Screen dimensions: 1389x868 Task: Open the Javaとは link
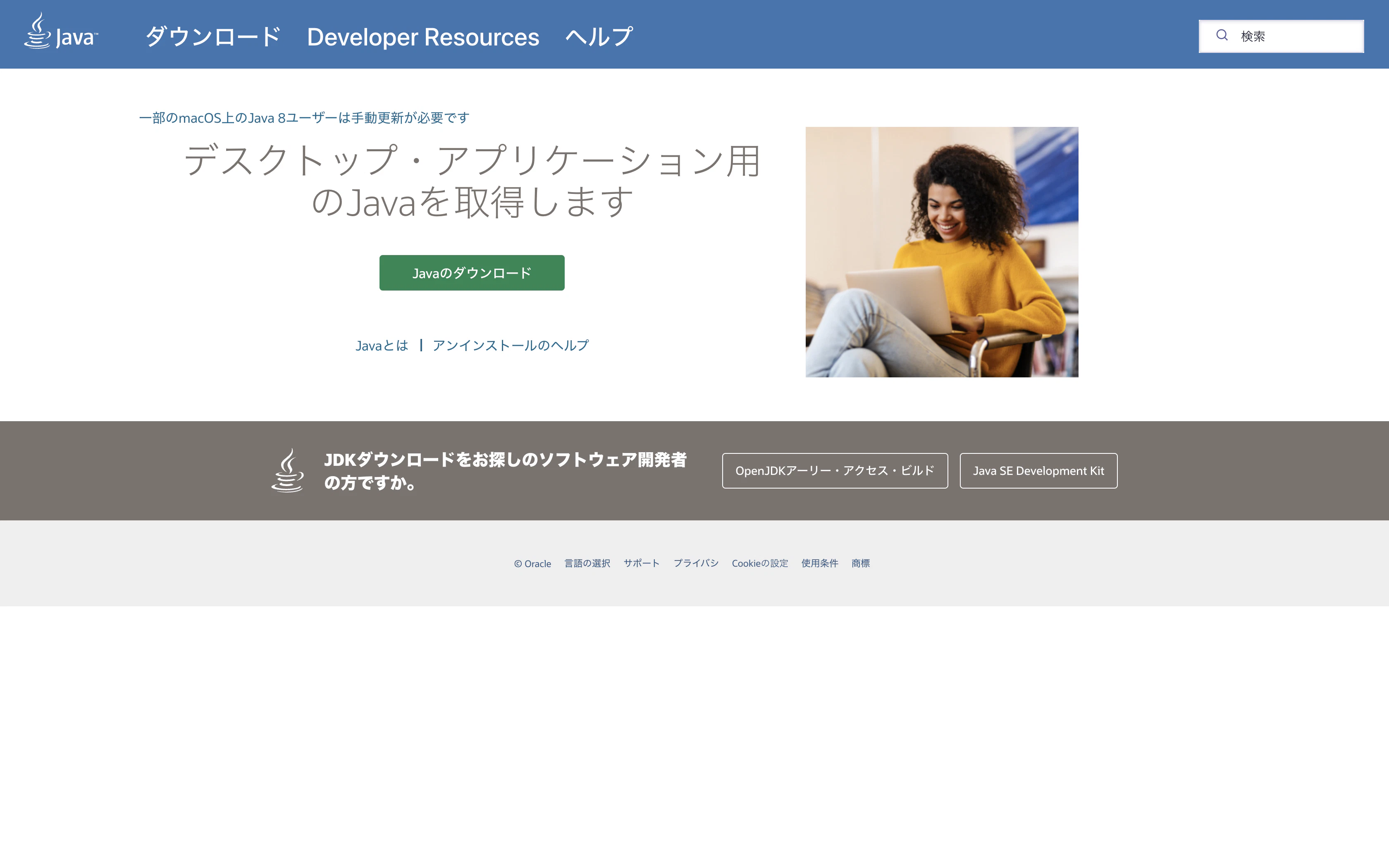pyautogui.click(x=382, y=345)
